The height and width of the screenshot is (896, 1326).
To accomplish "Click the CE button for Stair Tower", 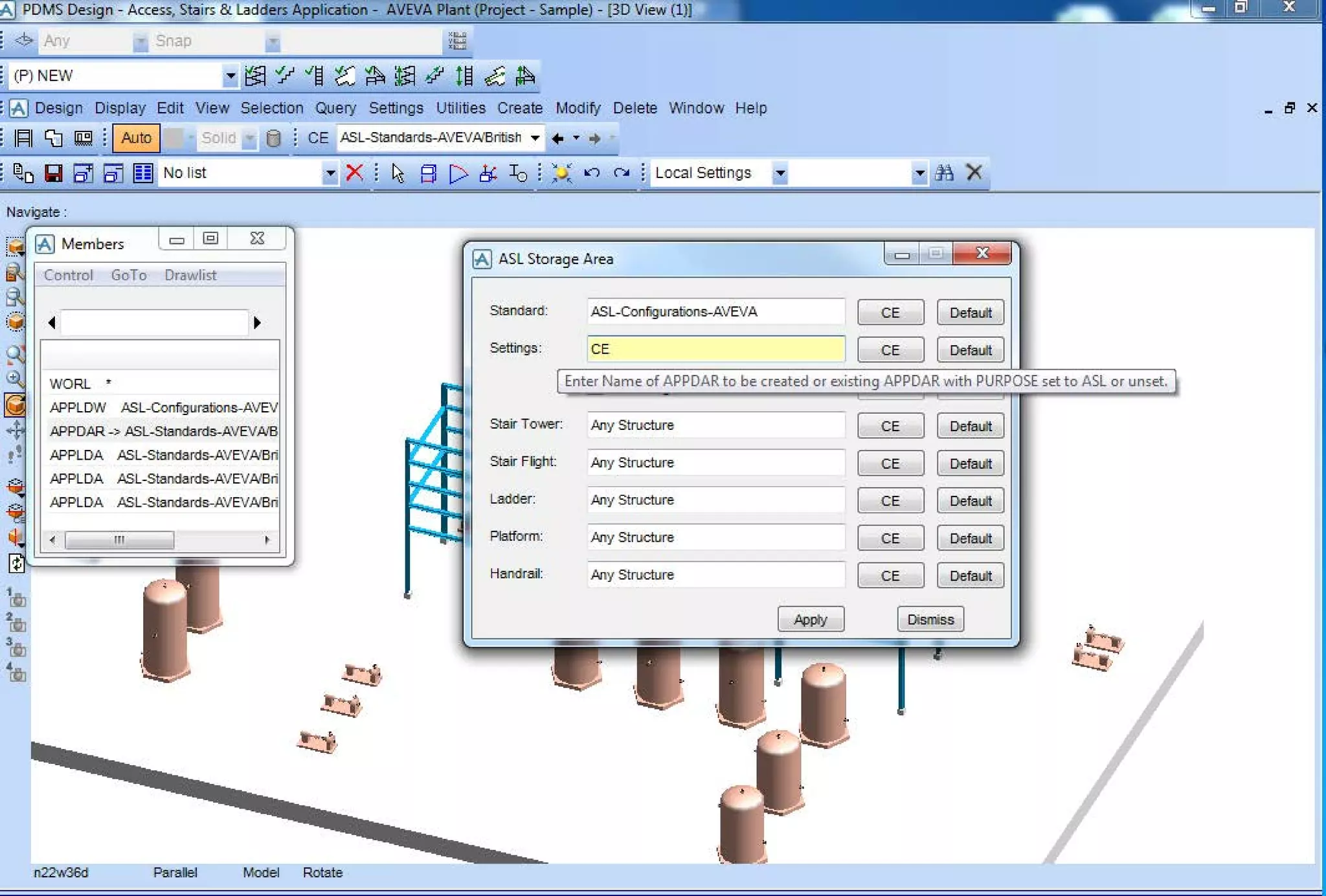I will 890,426.
